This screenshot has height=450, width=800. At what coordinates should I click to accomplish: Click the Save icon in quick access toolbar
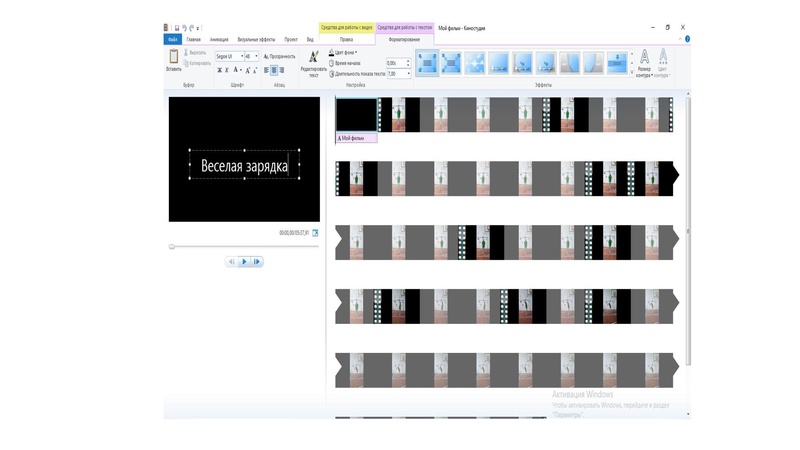coord(177,28)
